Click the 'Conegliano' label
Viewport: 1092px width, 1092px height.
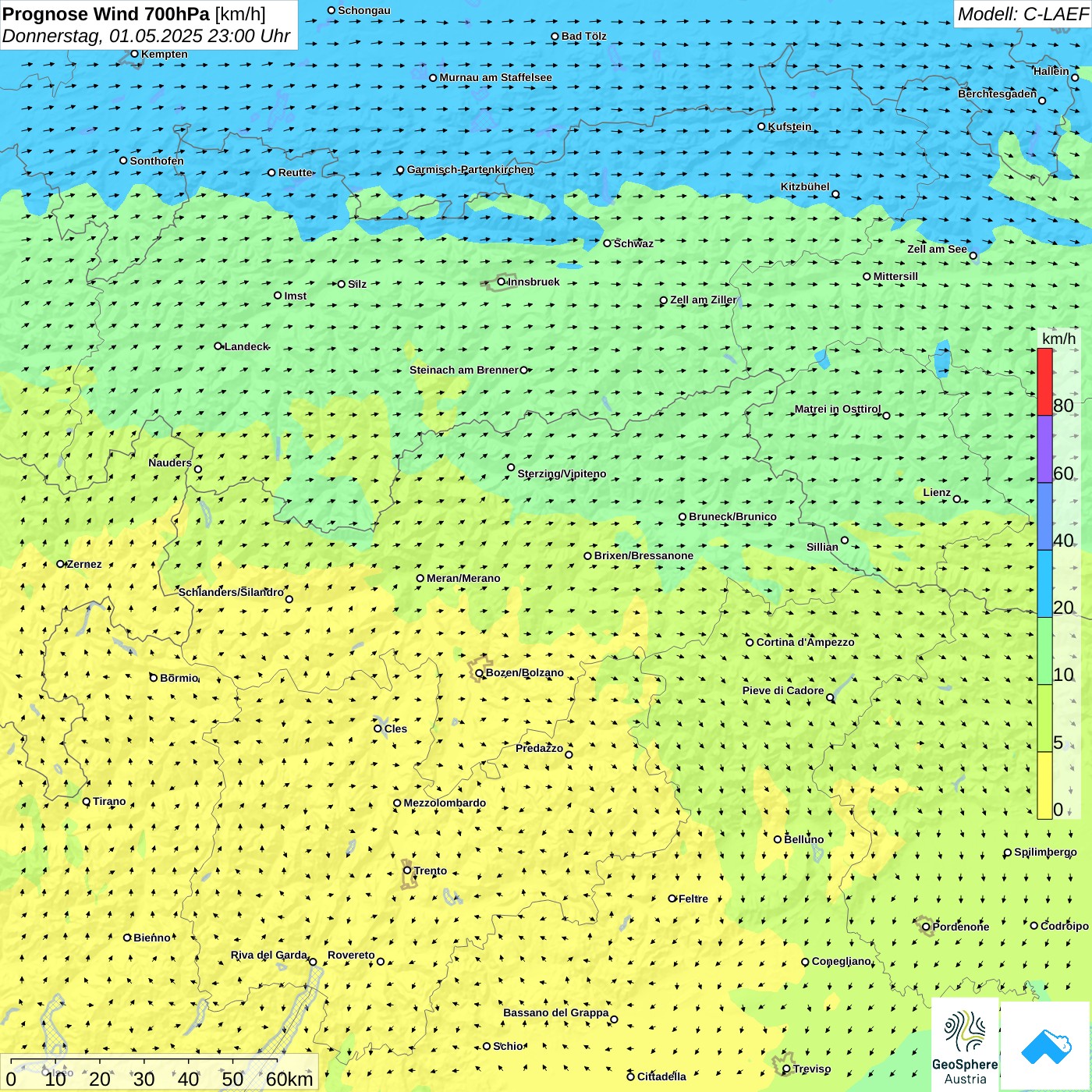coord(841,961)
